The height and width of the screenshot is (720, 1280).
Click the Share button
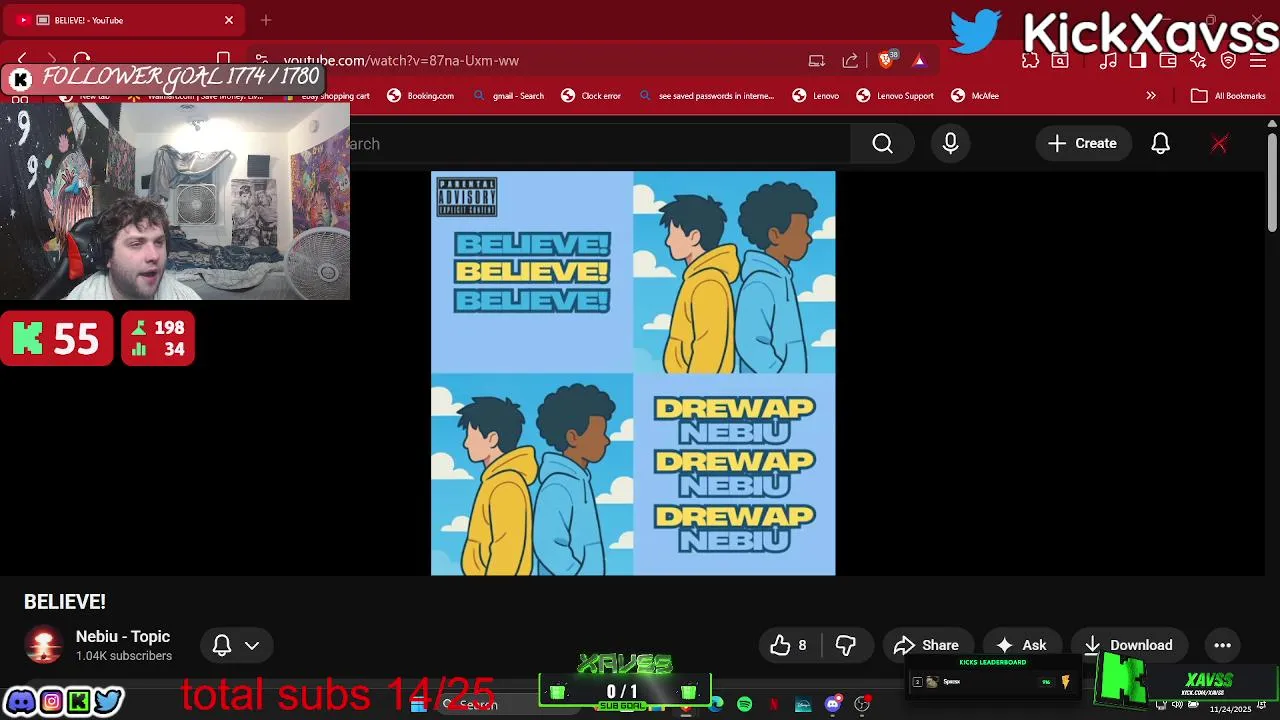926,645
